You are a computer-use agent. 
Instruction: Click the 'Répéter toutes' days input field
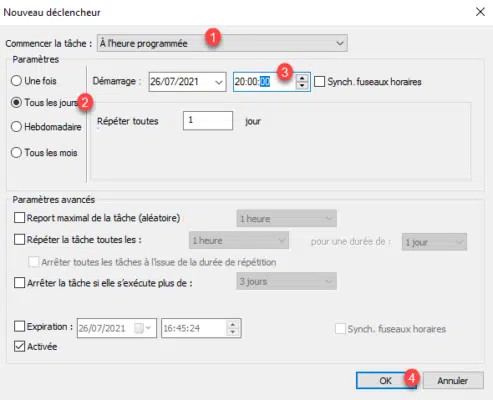(208, 120)
